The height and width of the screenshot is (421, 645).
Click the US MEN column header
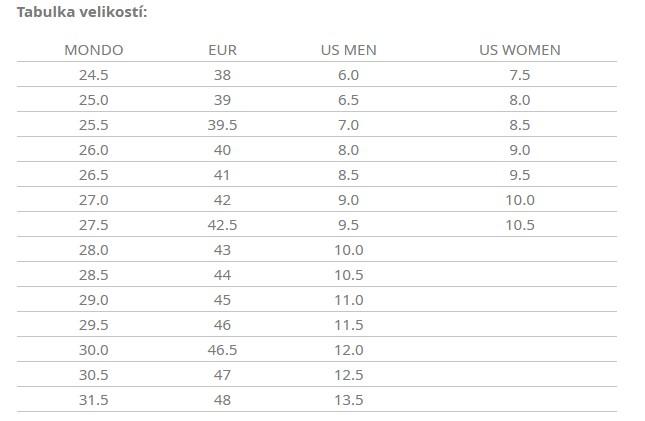[x=349, y=50]
